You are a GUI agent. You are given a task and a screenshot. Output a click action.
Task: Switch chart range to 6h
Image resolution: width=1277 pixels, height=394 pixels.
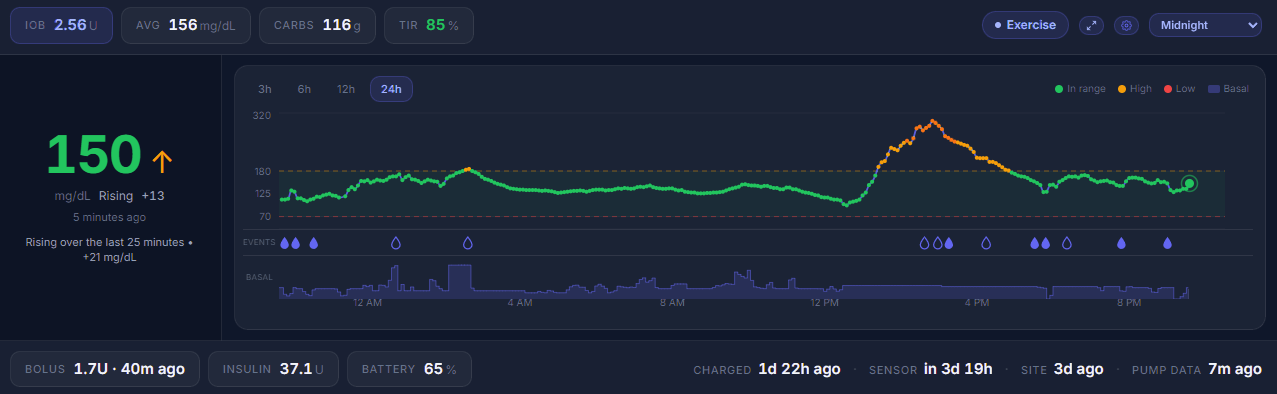tap(304, 89)
